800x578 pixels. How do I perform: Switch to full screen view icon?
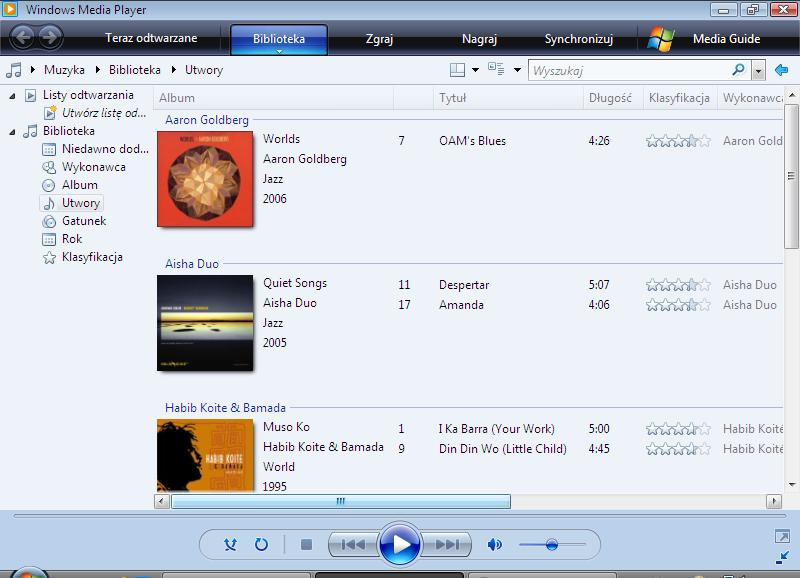(x=782, y=536)
